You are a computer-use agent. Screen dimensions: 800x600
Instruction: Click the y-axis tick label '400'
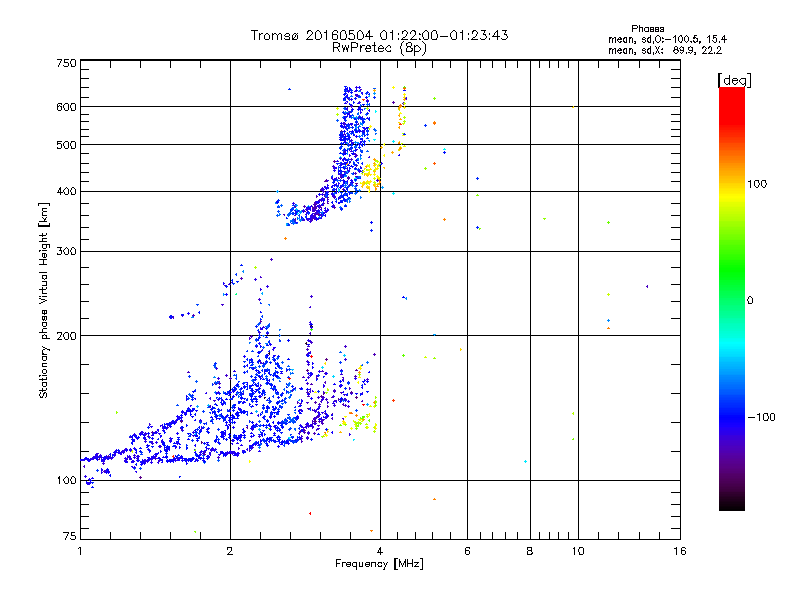(x=66, y=192)
